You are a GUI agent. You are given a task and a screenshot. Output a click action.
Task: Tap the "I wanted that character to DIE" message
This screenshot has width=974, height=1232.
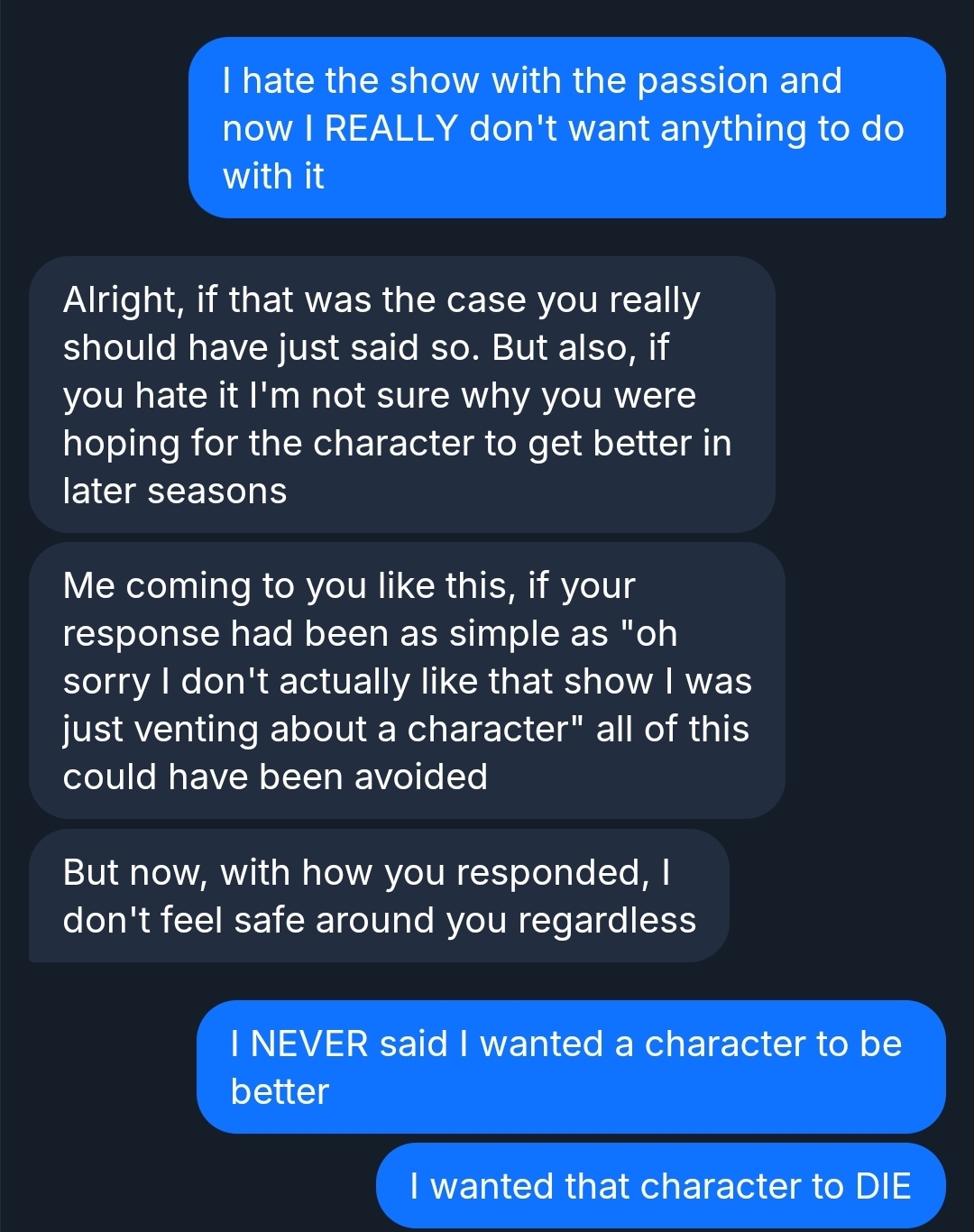[660, 1186]
